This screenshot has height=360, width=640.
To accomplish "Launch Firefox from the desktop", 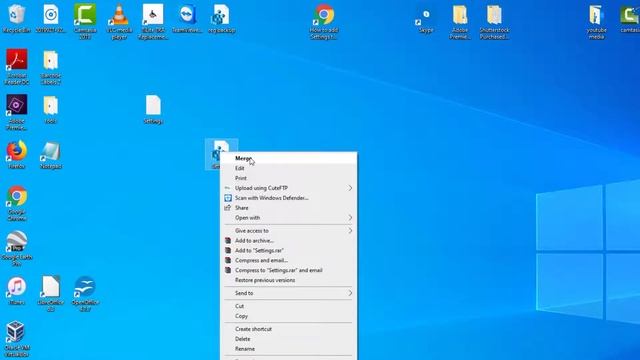I will 17,154.
